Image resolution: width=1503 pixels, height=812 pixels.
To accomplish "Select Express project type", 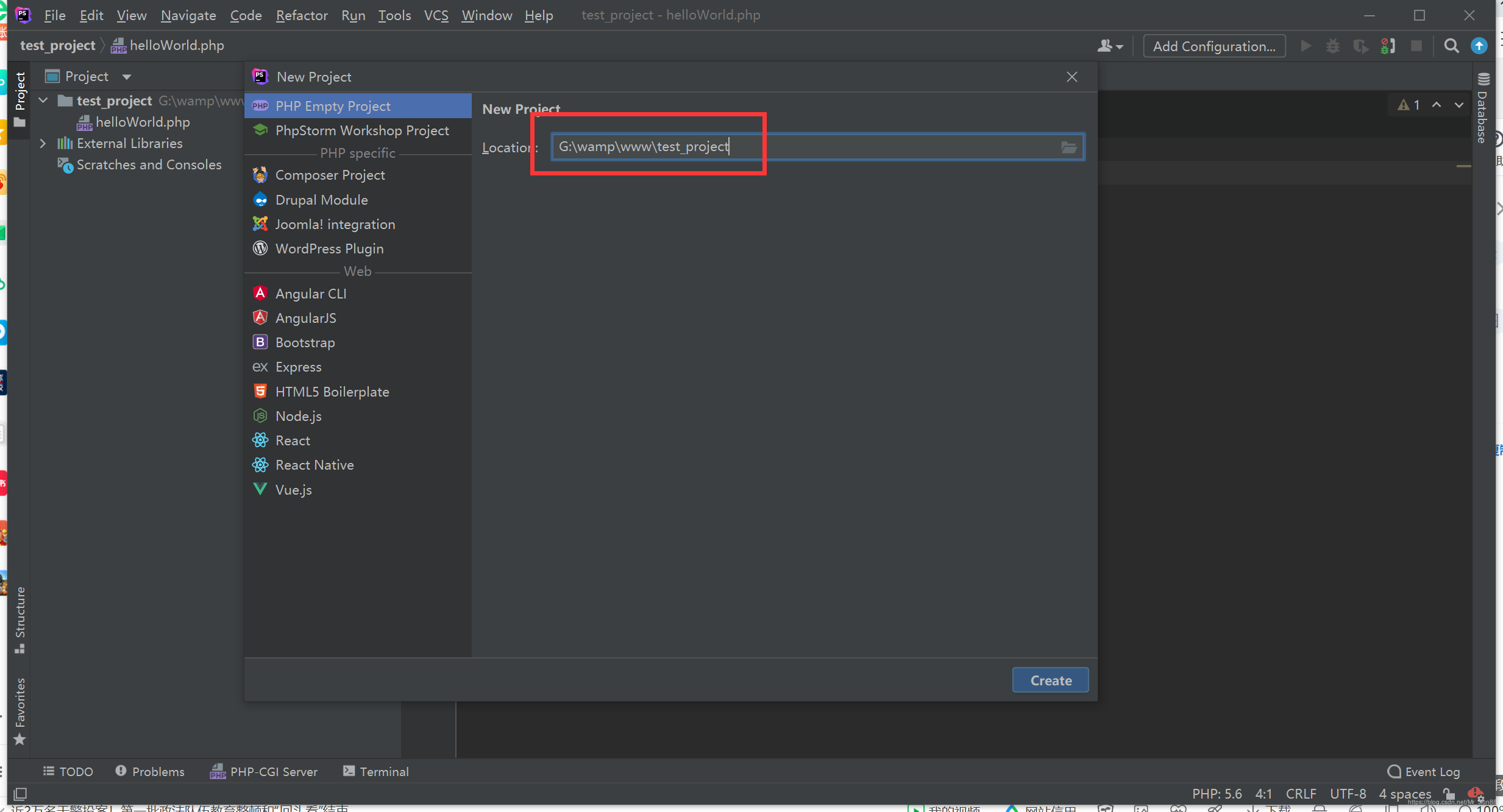I will coord(358,367).
